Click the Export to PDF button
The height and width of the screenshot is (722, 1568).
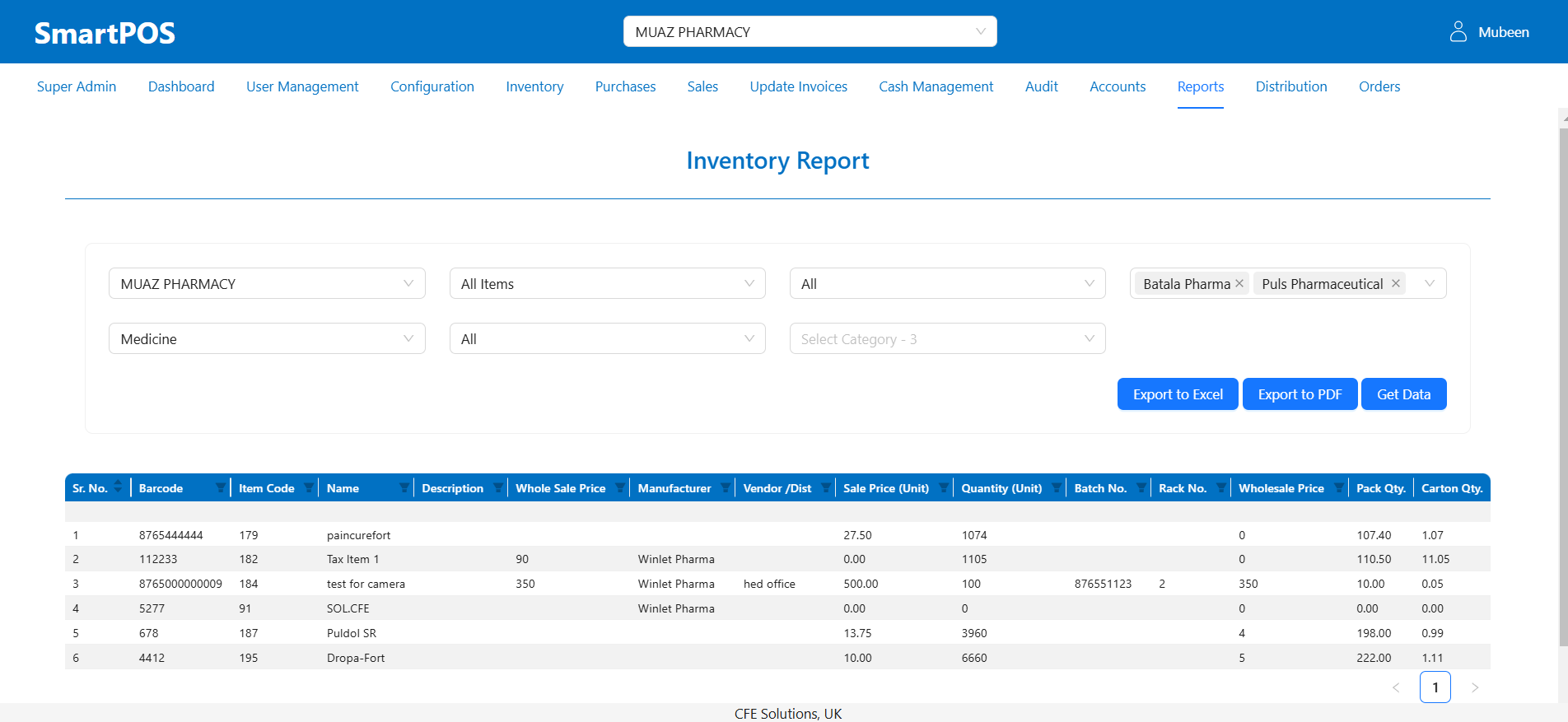coord(1300,394)
